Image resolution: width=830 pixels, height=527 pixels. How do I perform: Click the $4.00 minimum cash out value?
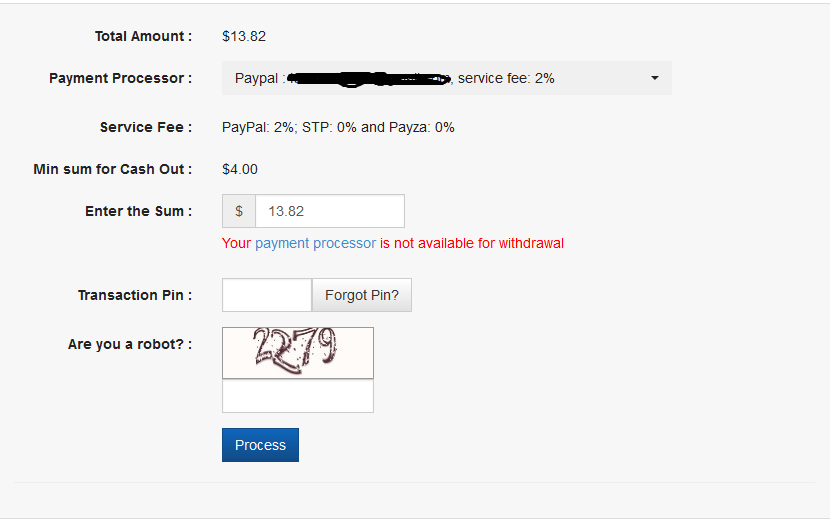[x=240, y=169]
